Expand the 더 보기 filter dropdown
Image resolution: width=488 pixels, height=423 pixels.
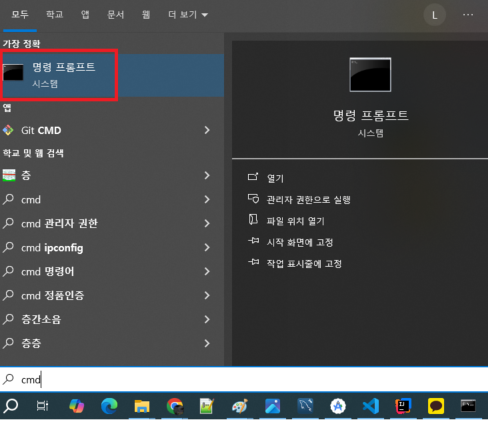click(x=188, y=15)
